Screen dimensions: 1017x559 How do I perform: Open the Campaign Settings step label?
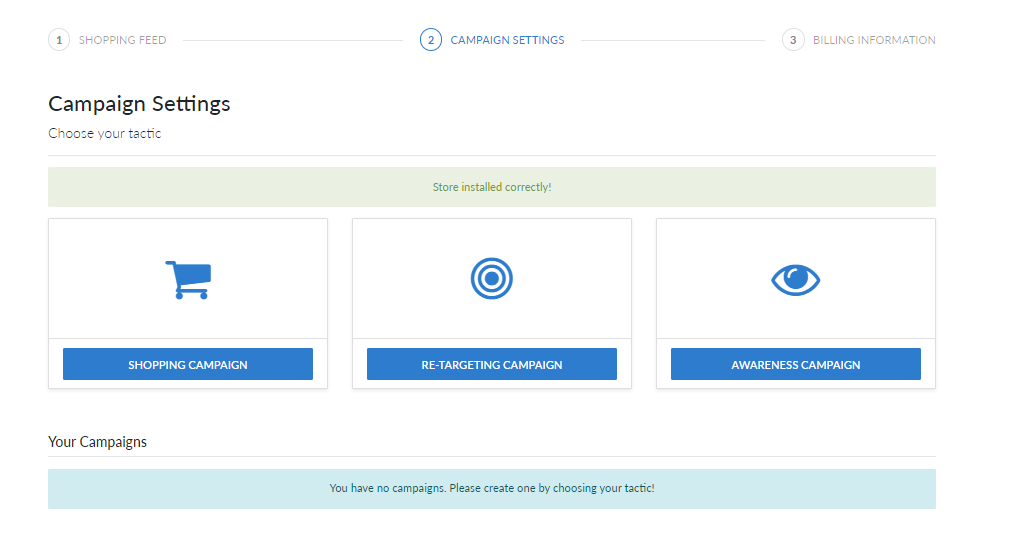point(507,40)
